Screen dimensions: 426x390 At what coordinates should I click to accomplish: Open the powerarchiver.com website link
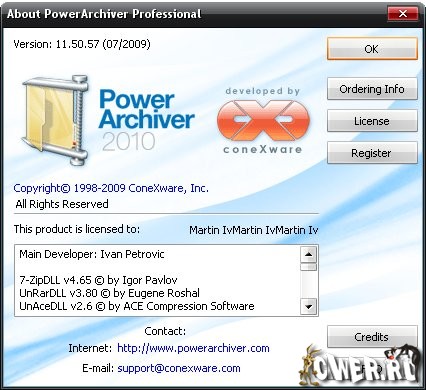193,348
